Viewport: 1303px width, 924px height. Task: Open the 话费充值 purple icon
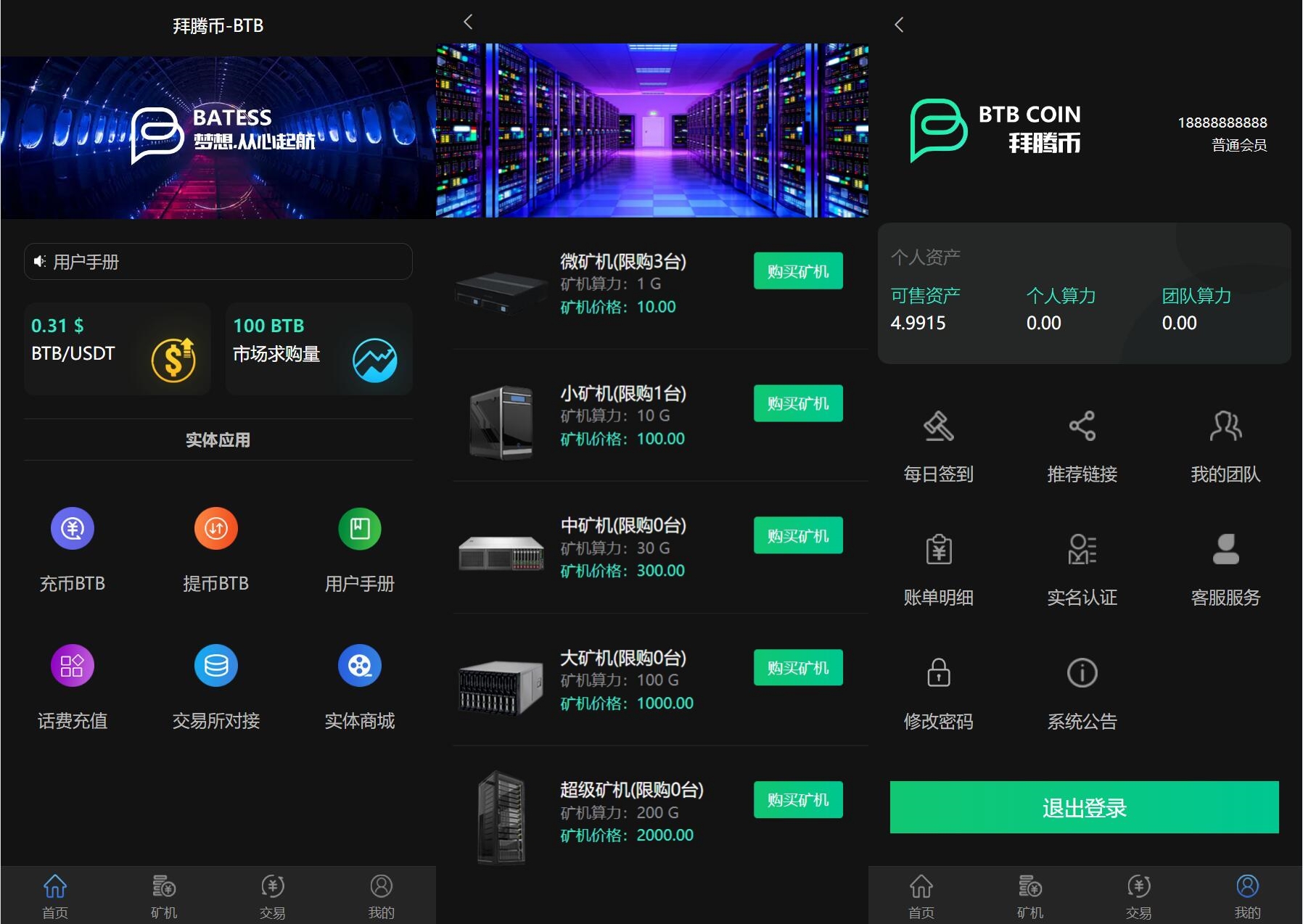[x=73, y=665]
